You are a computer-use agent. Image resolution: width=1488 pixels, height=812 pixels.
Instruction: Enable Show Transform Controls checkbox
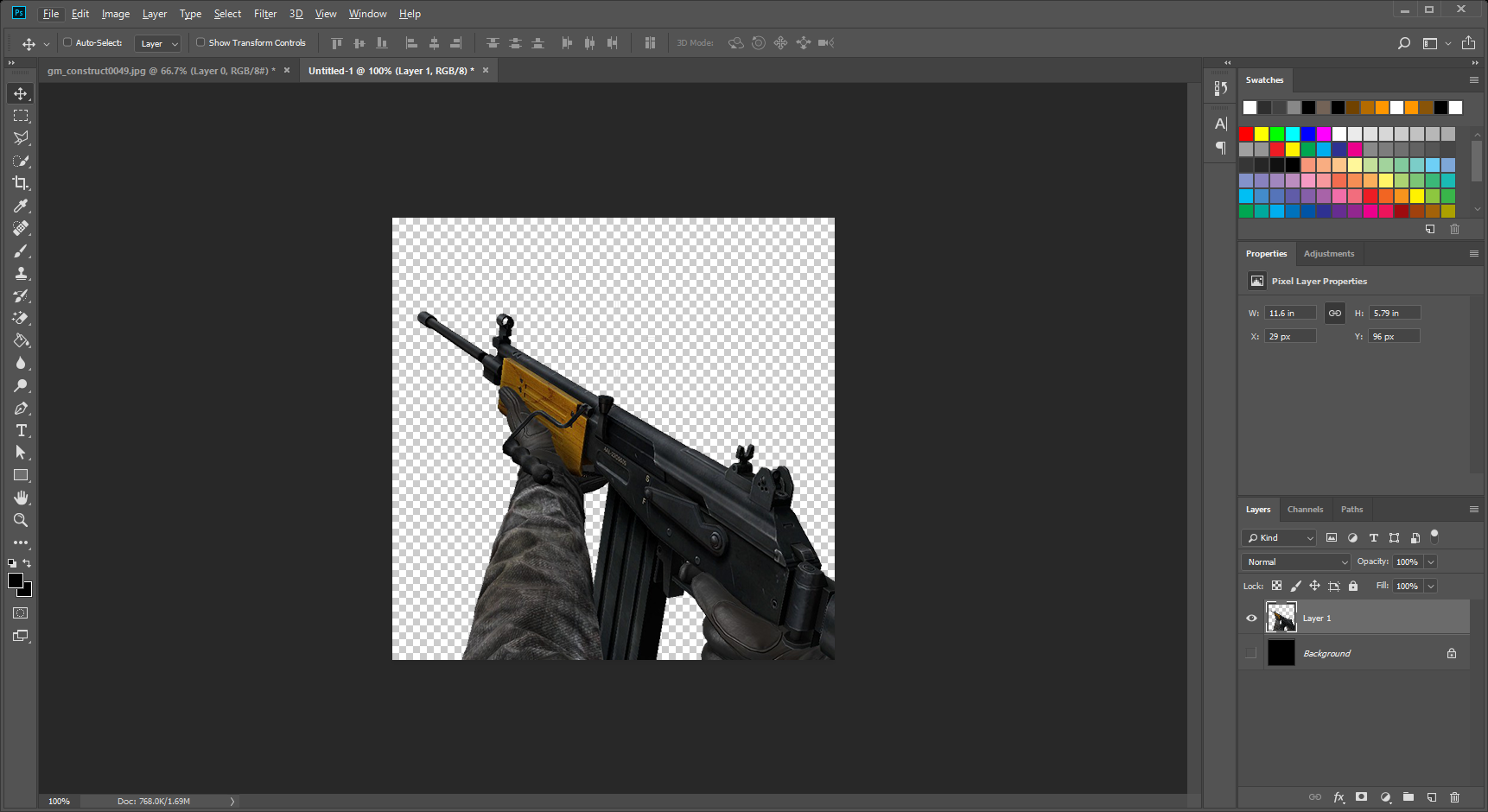pos(200,42)
